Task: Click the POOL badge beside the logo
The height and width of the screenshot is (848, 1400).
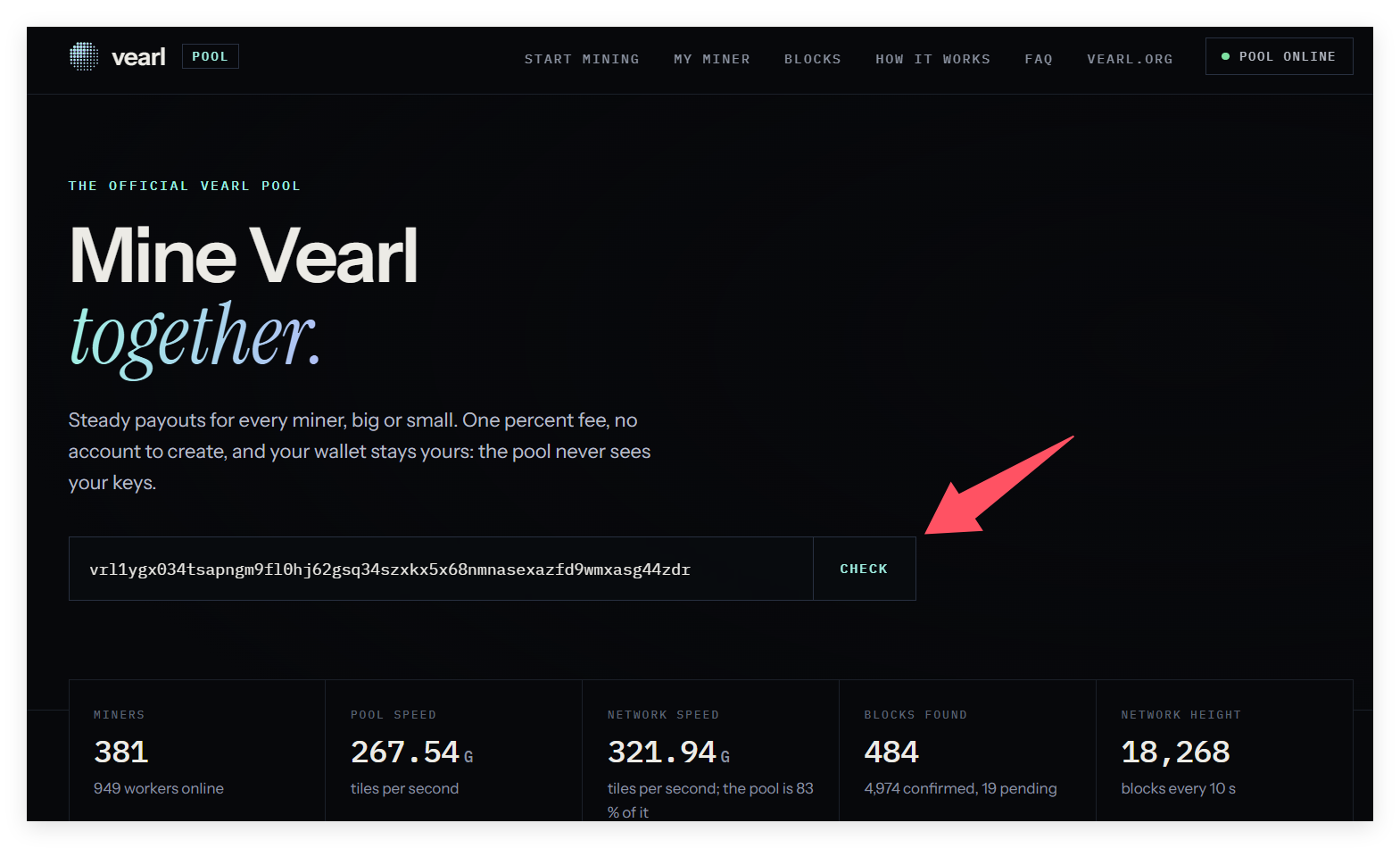Action: tap(211, 56)
